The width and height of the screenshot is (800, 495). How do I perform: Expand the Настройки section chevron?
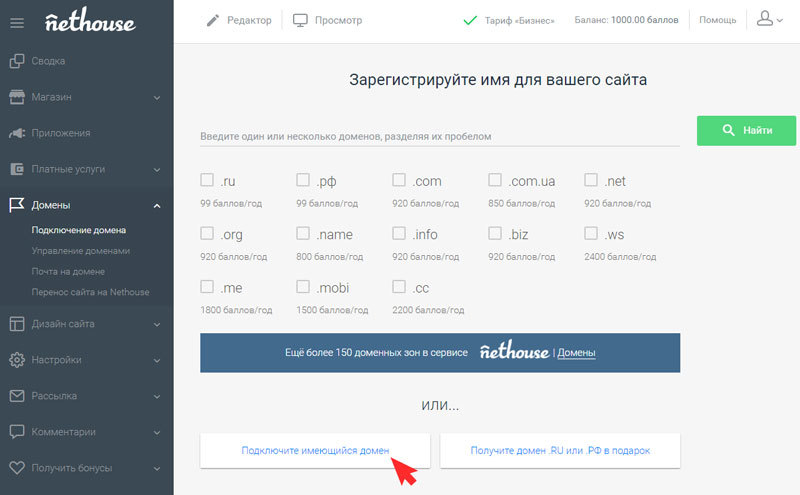coord(157,360)
